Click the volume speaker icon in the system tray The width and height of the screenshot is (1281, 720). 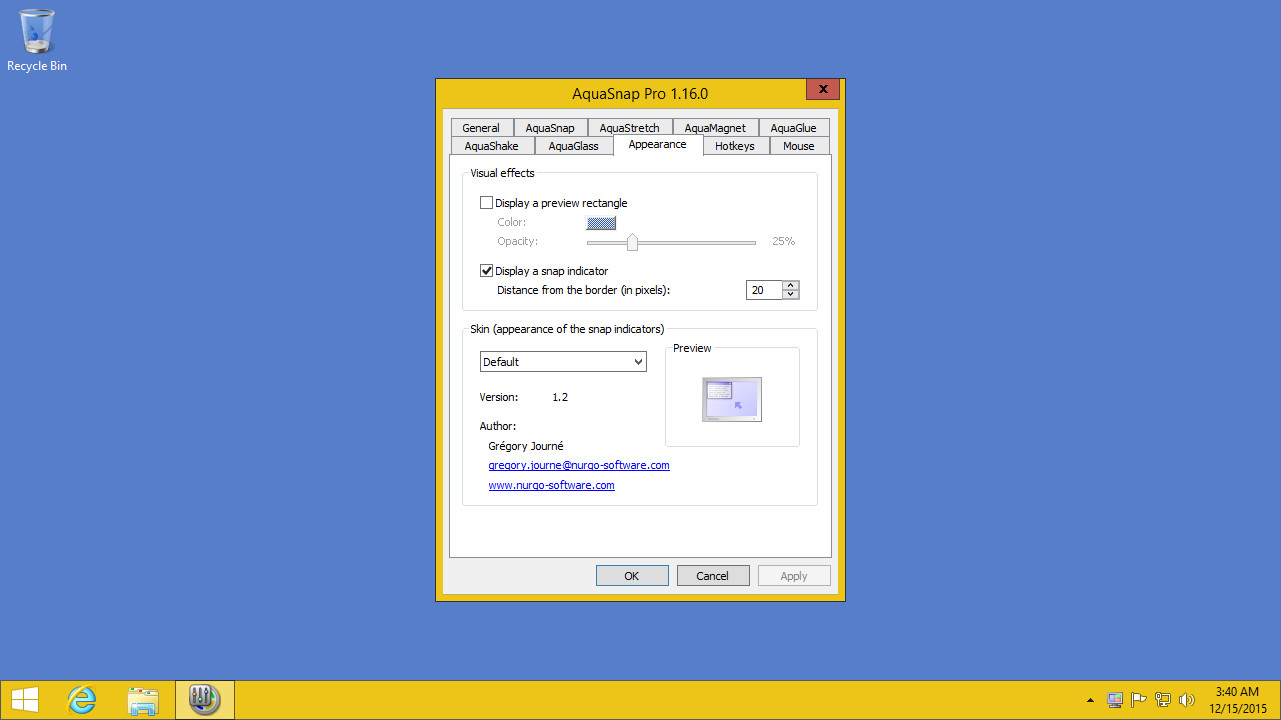pos(1186,699)
